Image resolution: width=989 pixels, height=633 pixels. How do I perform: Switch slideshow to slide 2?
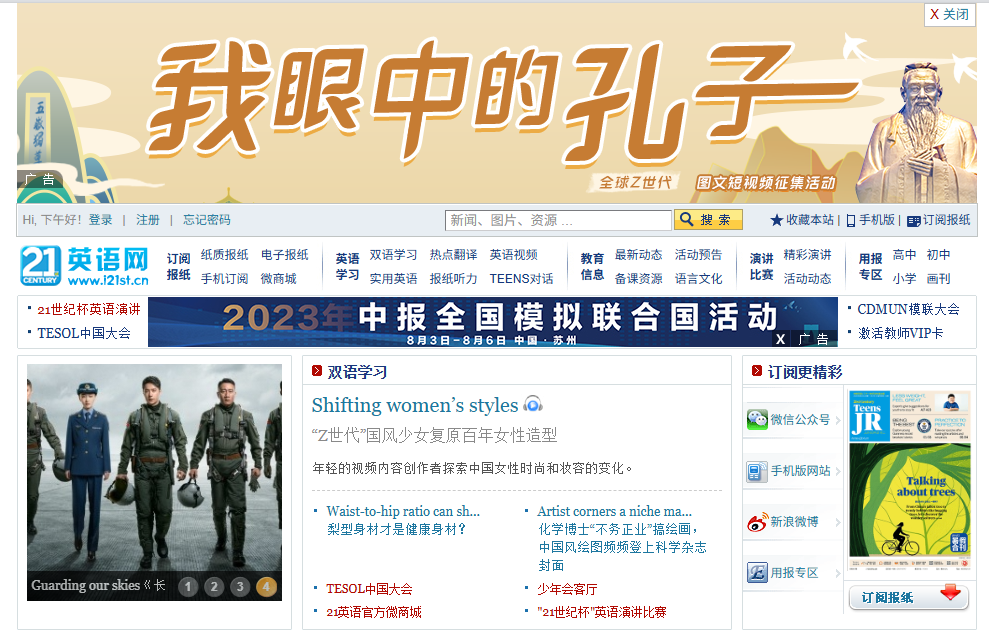214,587
